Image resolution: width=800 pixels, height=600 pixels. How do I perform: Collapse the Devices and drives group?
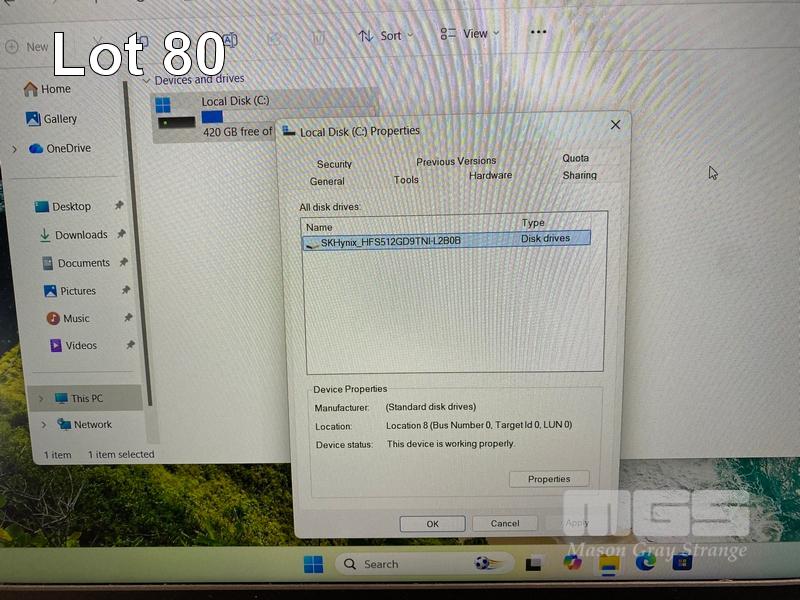point(146,81)
